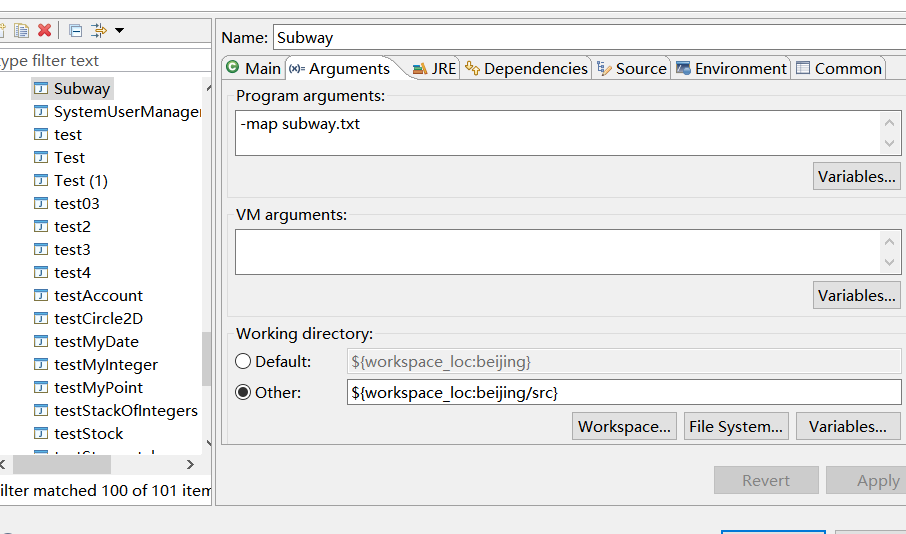
Task: Select Other working directory radio button
Action: 243,392
